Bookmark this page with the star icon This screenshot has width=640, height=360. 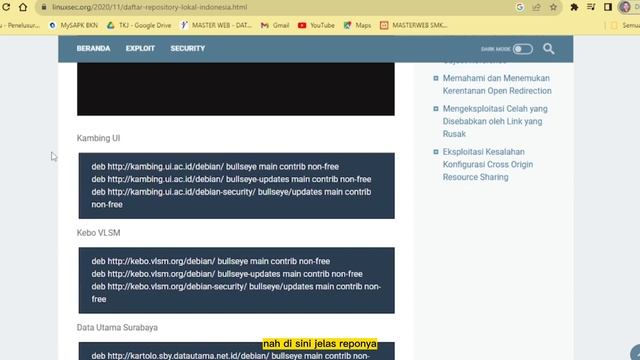[553, 7]
